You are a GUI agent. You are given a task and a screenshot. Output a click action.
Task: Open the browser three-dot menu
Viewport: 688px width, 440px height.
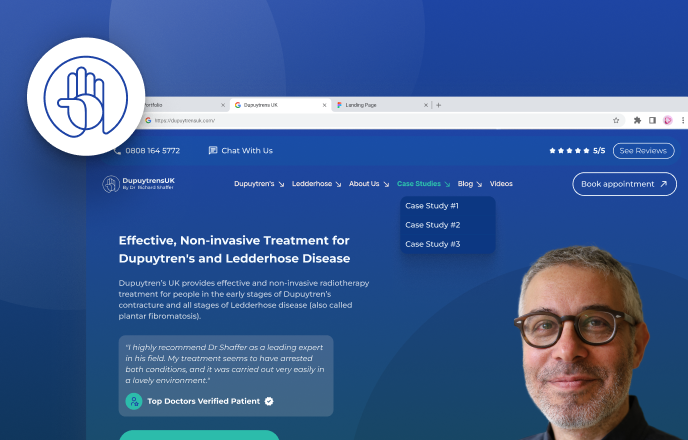[x=683, y=120]
